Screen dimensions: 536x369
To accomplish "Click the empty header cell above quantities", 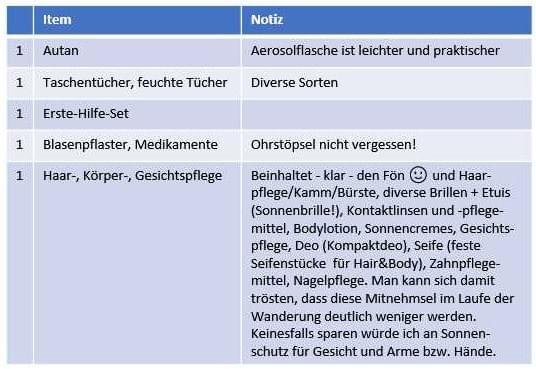I will pyautogui.click(x=20, y=20).
